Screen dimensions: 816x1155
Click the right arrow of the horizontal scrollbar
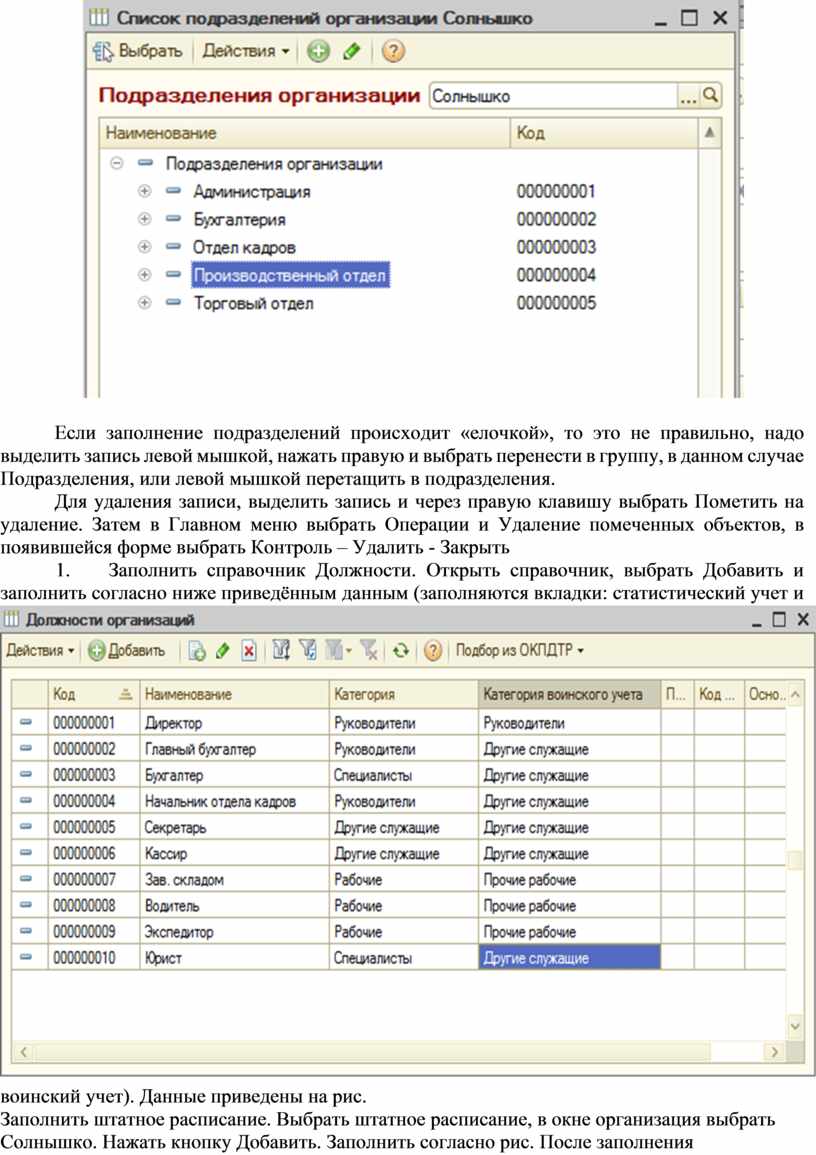pos(774,1051)
